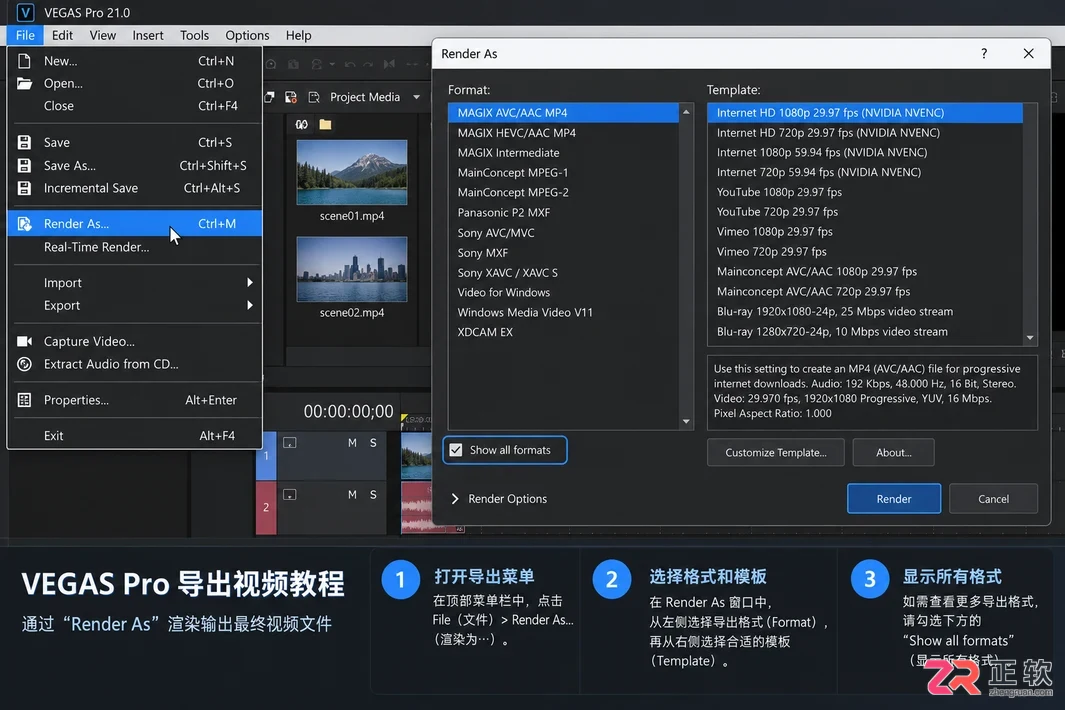This screenshot has height=710, width=1065.
Task: Choose Real-Time Render from File menu
Action: (x=134, y=247)
